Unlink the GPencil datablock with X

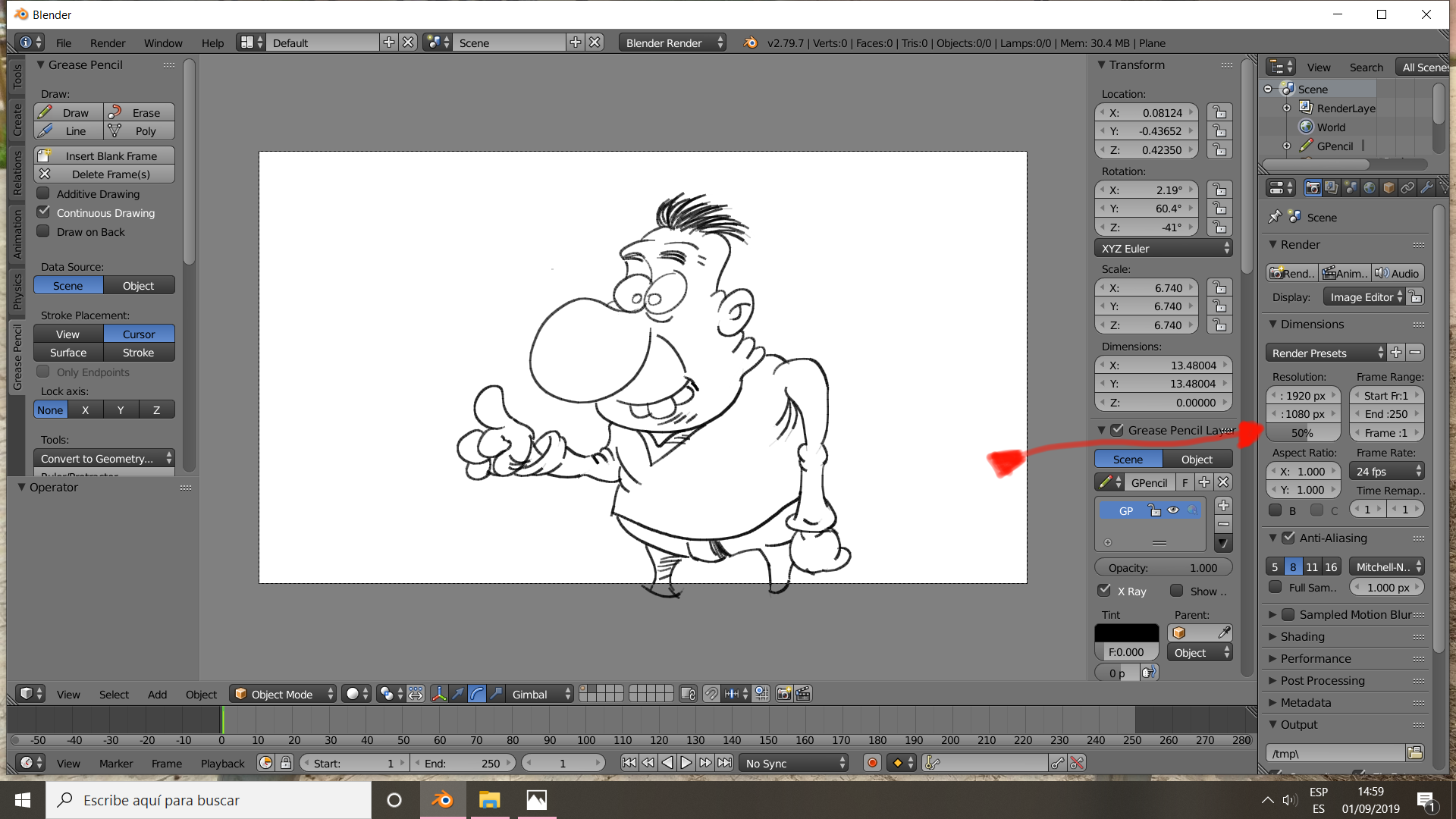tap(1223, 482)
